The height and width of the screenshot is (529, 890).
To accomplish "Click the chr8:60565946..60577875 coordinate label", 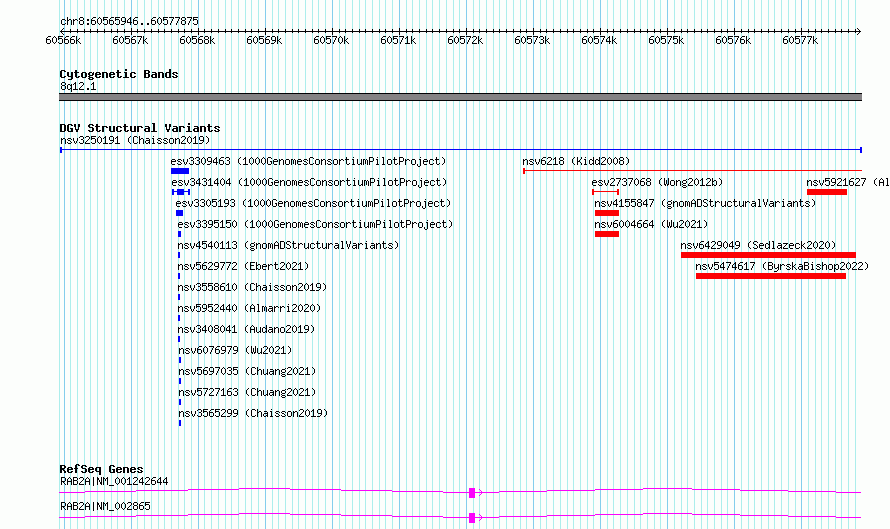I will pyautogui.click(x=129, y=21).
